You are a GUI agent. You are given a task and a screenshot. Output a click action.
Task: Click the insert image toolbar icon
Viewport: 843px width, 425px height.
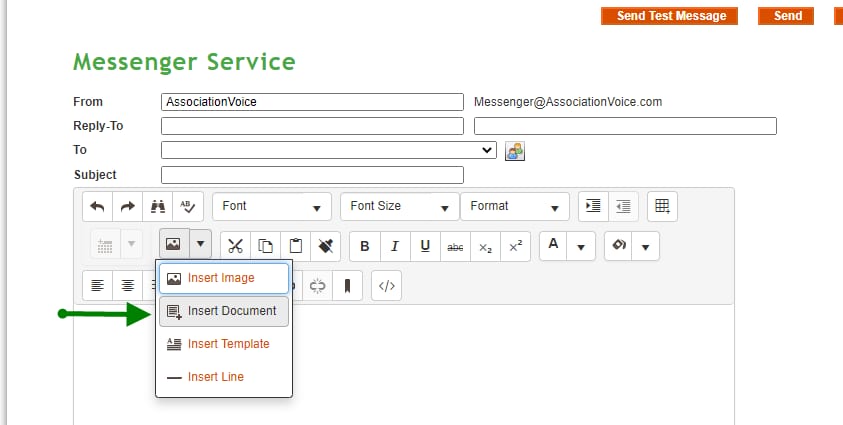tap(174, 244)
